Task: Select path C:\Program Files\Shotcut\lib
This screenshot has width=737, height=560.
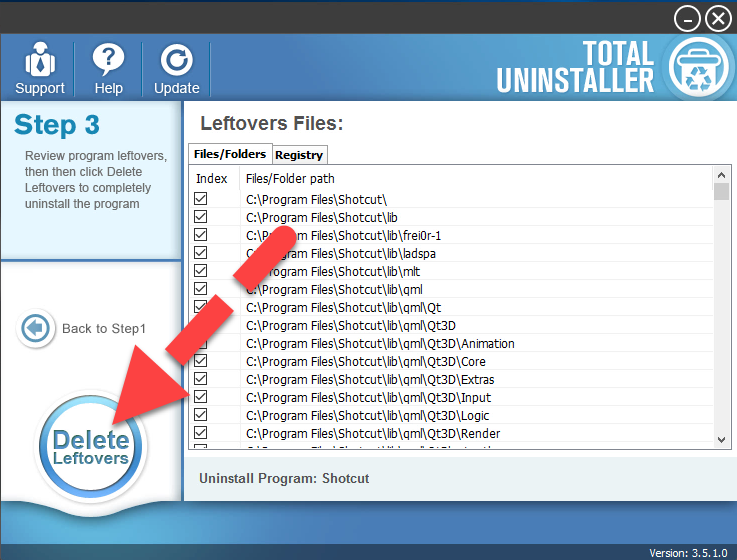Action: [x=321, y=218]
